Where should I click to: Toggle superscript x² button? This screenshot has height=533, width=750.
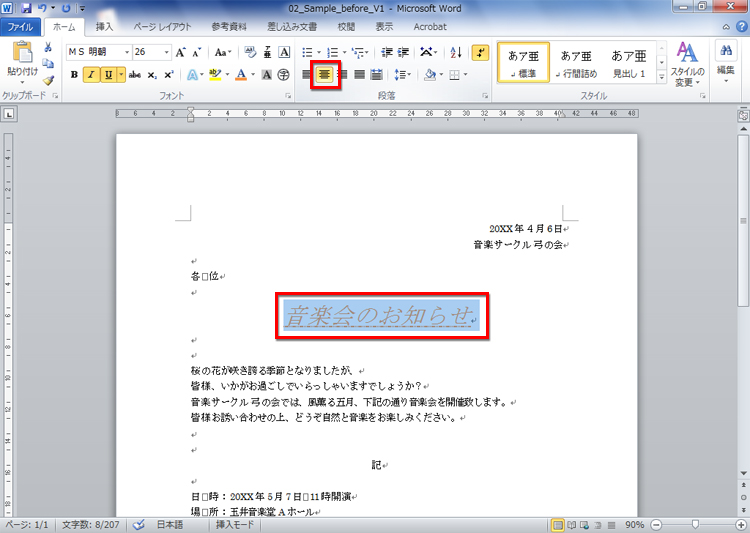[x=168, y=75]
